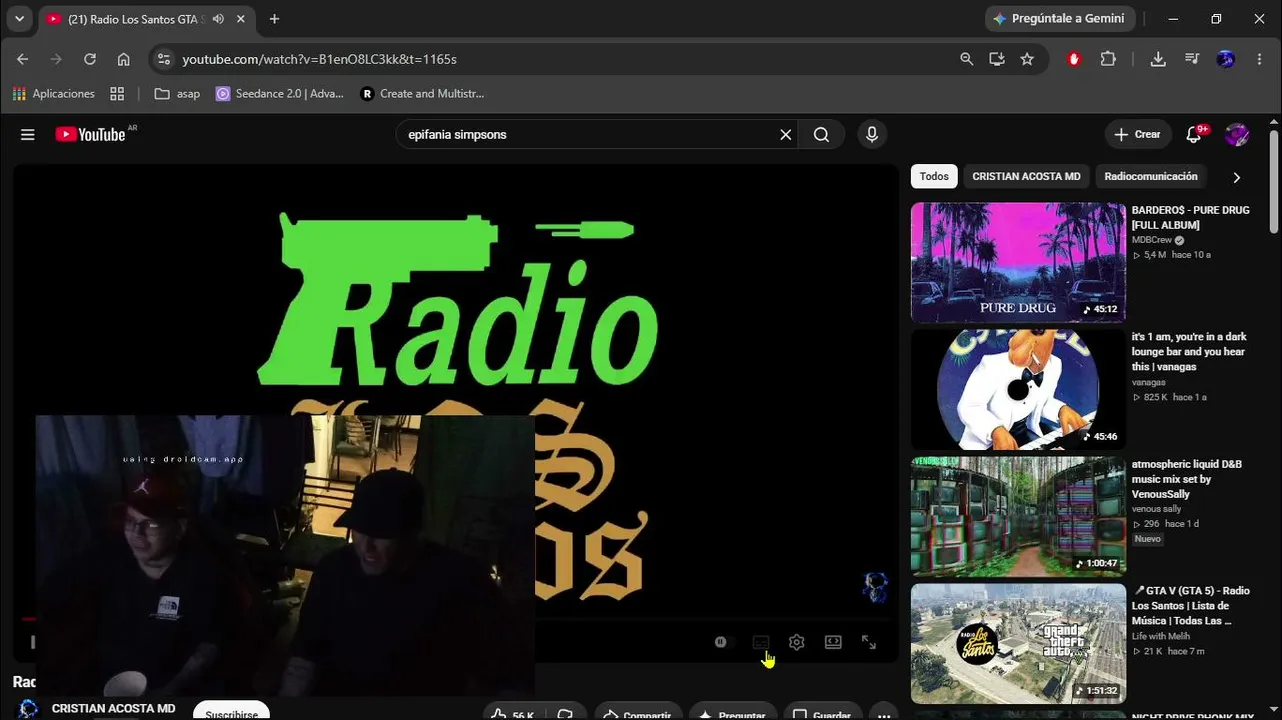Open the channel avatar below the video

[x=29, y=709]
